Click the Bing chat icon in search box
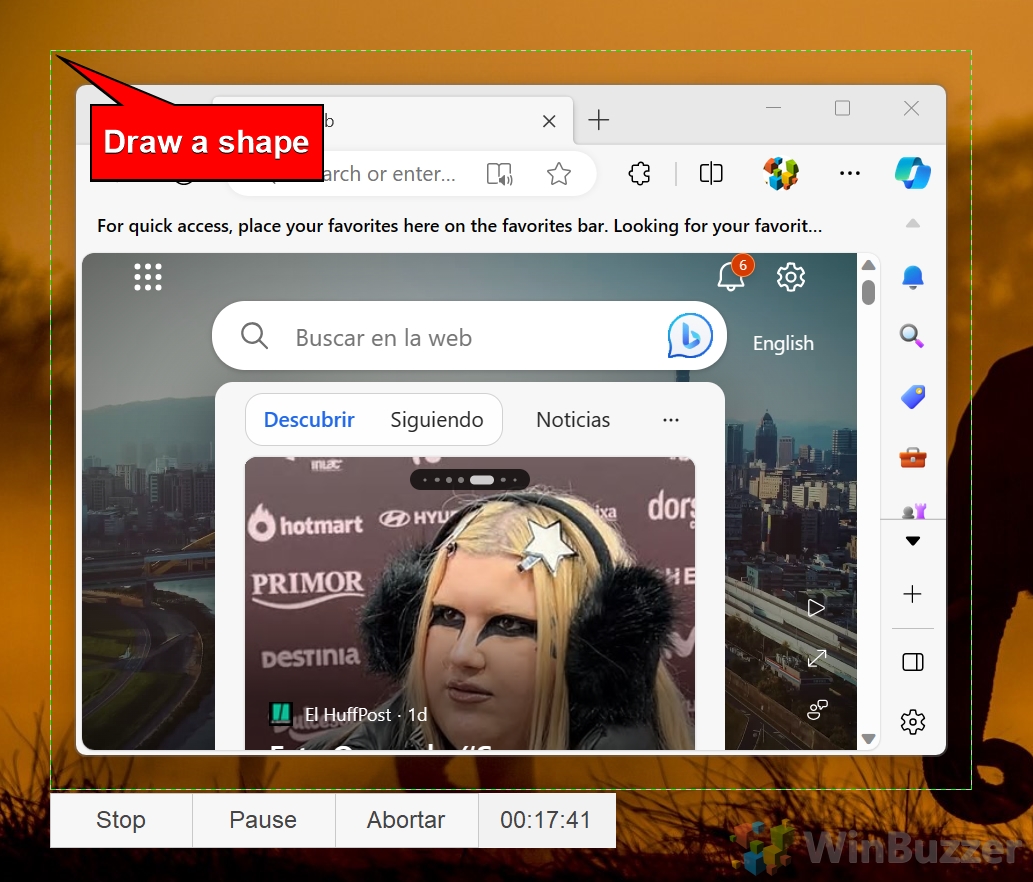The height and width of the screenshot is (882, 1033). 690,336
